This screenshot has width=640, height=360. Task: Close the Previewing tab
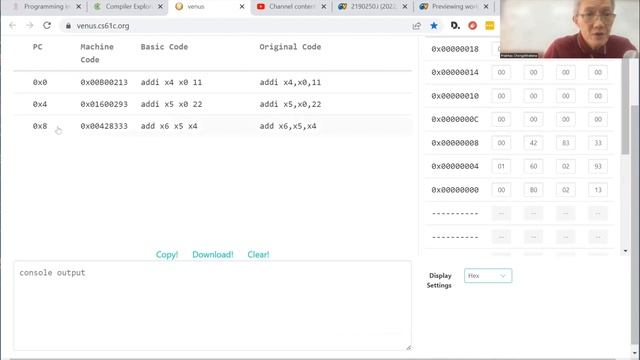486,7
